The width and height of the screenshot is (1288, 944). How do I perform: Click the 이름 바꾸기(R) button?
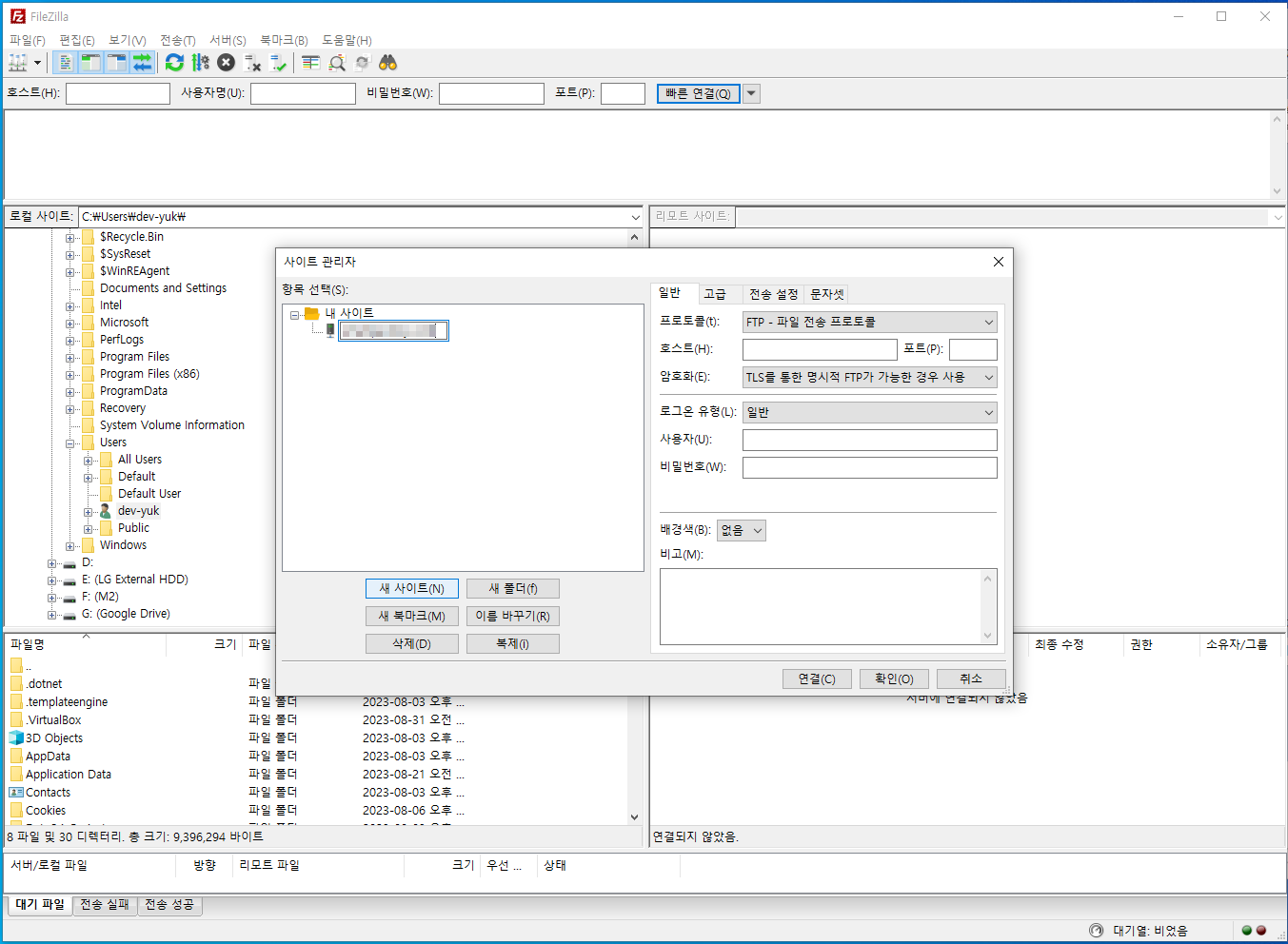513,617
